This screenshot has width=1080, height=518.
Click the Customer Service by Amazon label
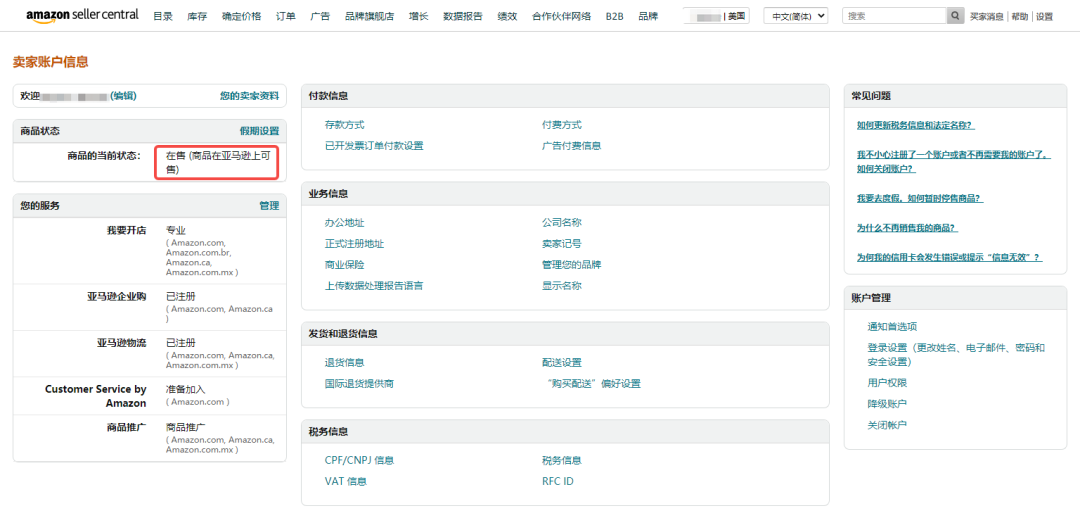pos(96,396)
